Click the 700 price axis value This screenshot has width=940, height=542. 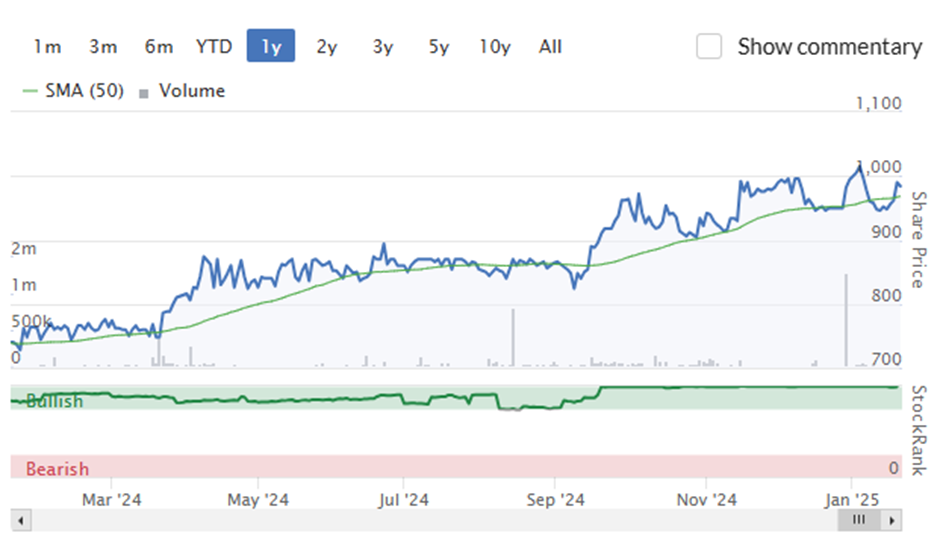[886, 359]
